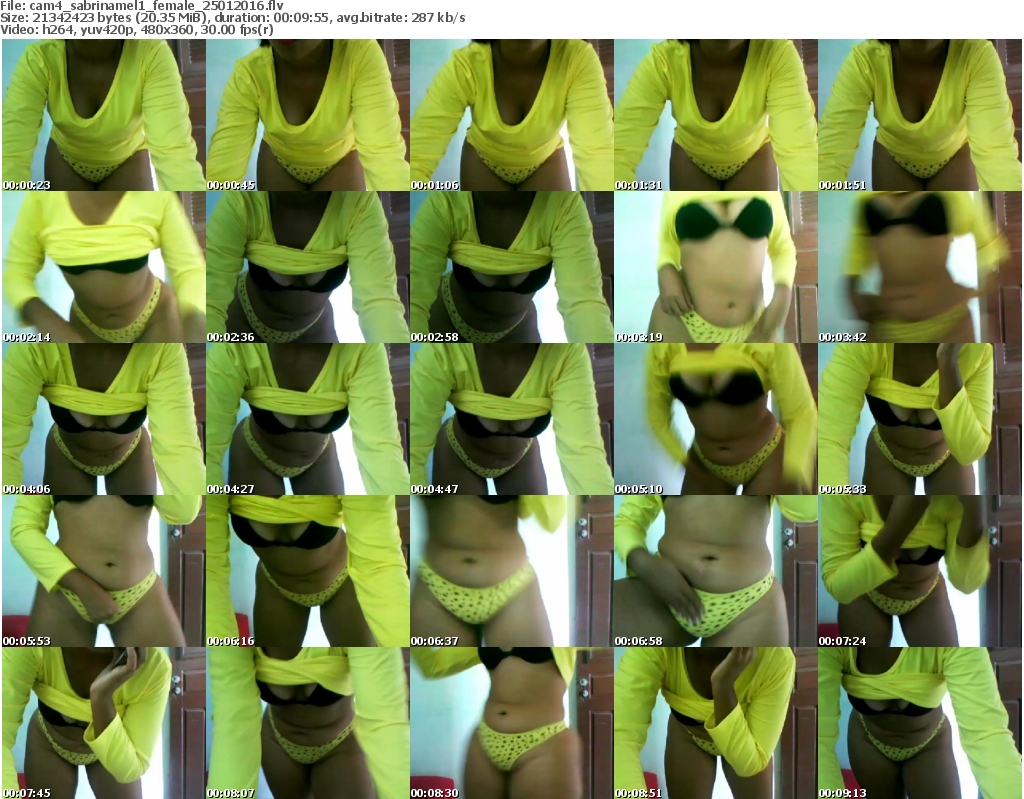
Task: View the thumbnail at 00:05:53
Action: 104,571
